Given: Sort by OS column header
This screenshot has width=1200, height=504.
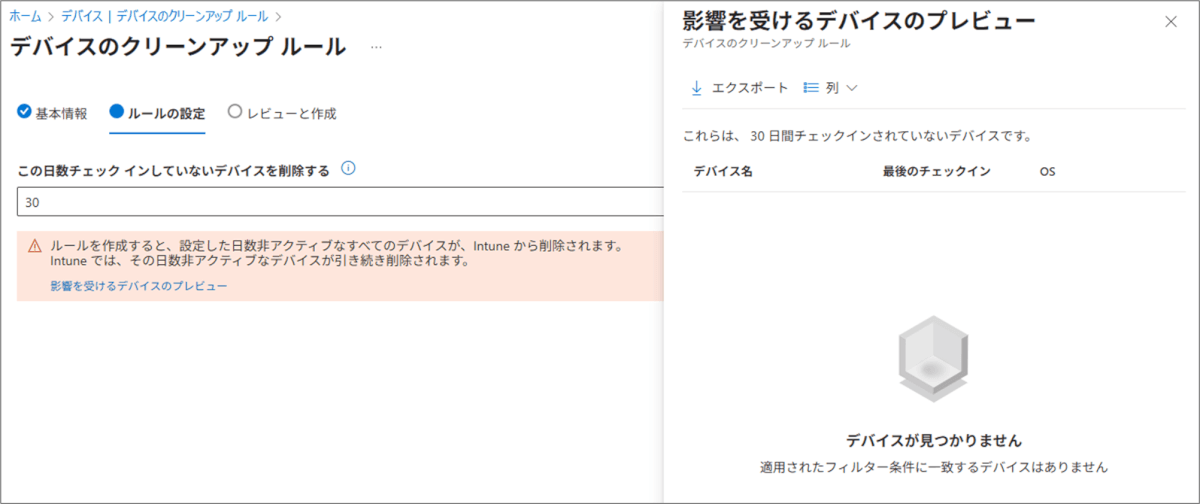Looking at the screenshot, I should click(x=1048, y=171).
